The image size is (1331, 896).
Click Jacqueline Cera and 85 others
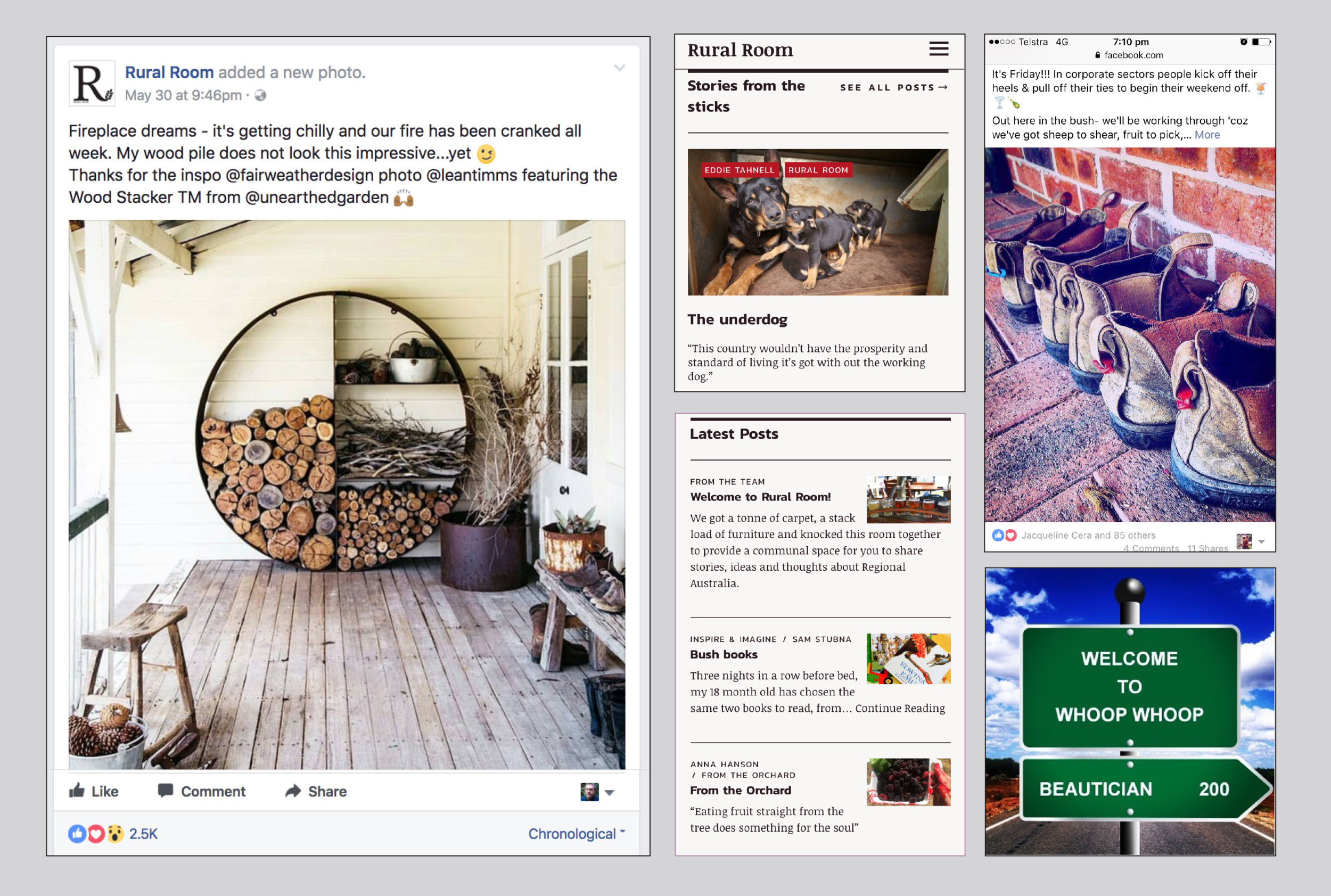[x=1088, y=536]
